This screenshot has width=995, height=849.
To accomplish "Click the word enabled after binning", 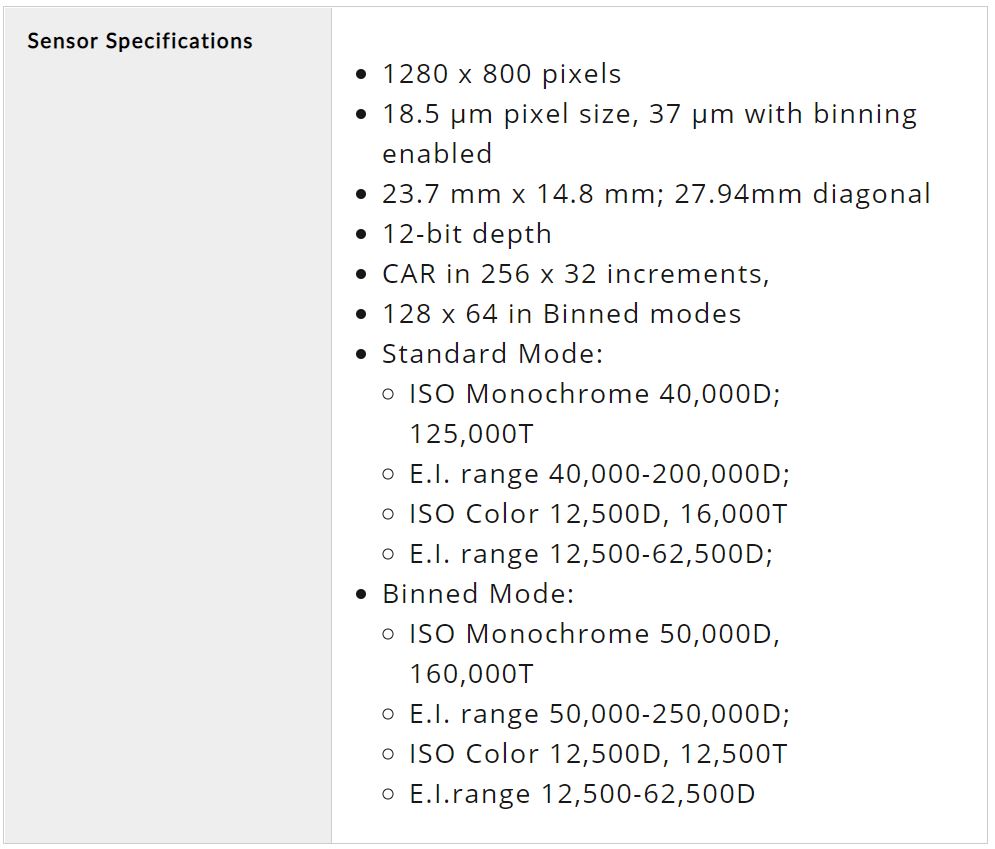I will tap(437, 154).
